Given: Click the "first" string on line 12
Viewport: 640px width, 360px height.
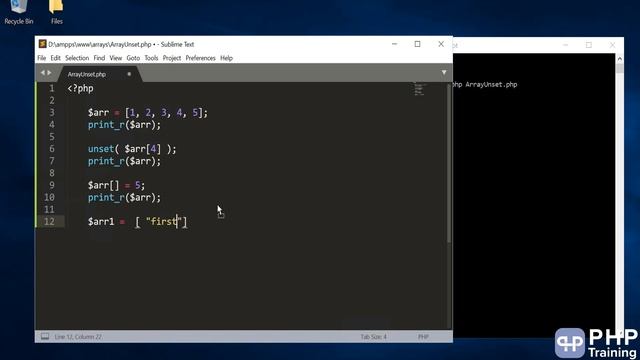Looking at the screenshot, I should click(164, 222).
